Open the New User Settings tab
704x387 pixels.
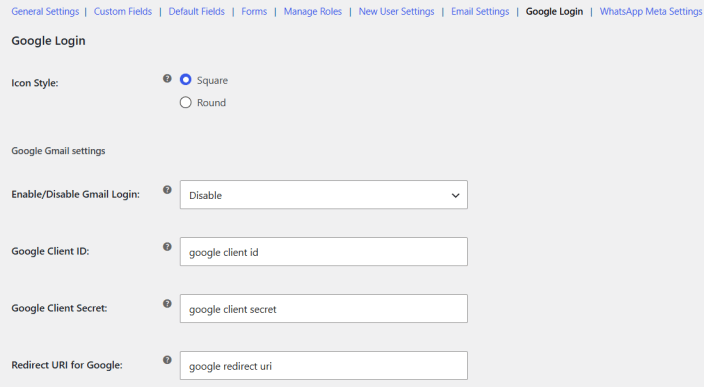tap(396, 11)
